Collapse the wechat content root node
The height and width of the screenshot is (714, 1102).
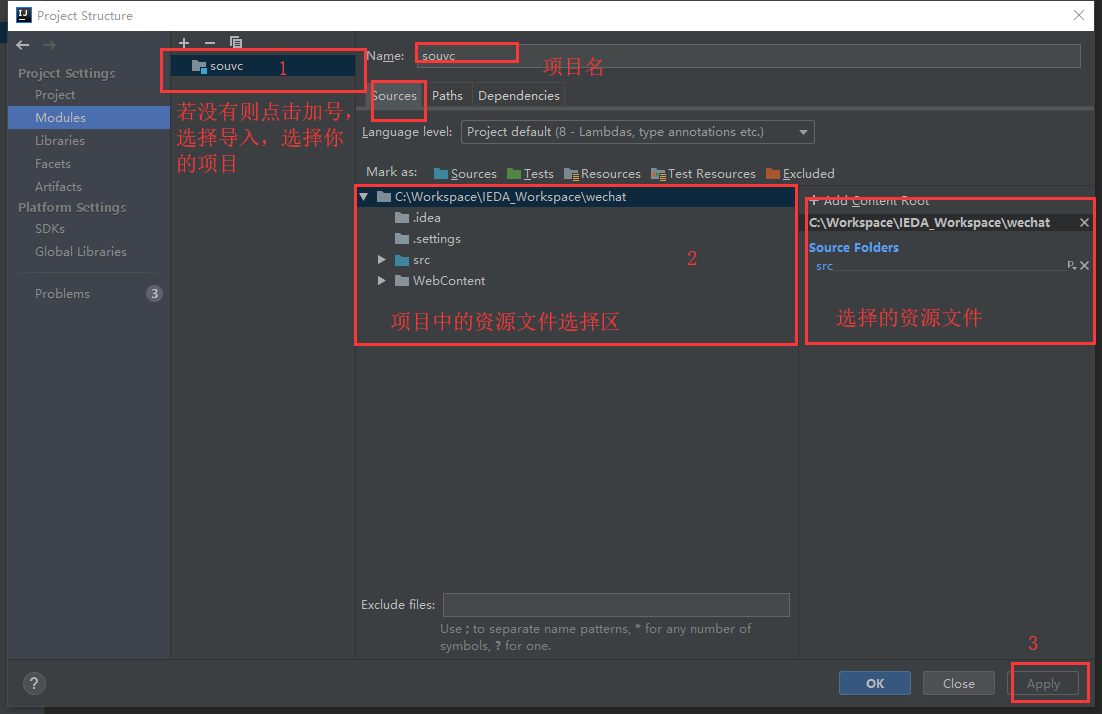[x=364, y=197]
